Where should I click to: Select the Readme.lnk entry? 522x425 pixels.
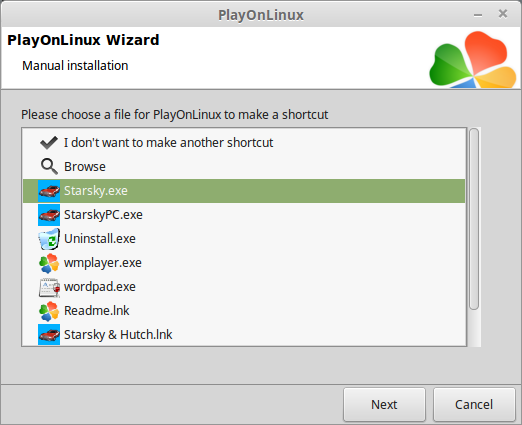(244, 311)
